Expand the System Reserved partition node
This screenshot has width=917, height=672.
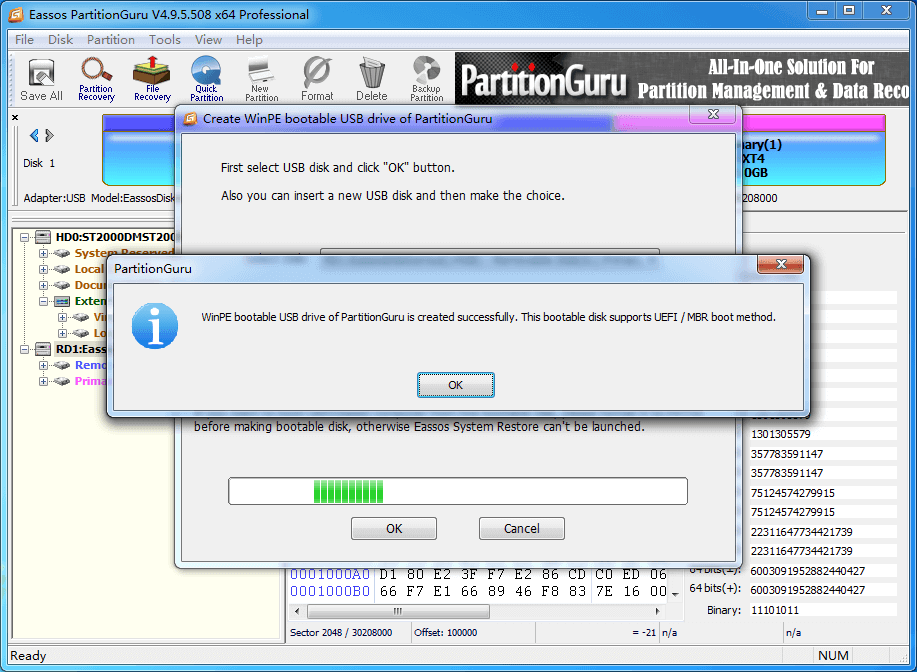click(x=43, y=253)
